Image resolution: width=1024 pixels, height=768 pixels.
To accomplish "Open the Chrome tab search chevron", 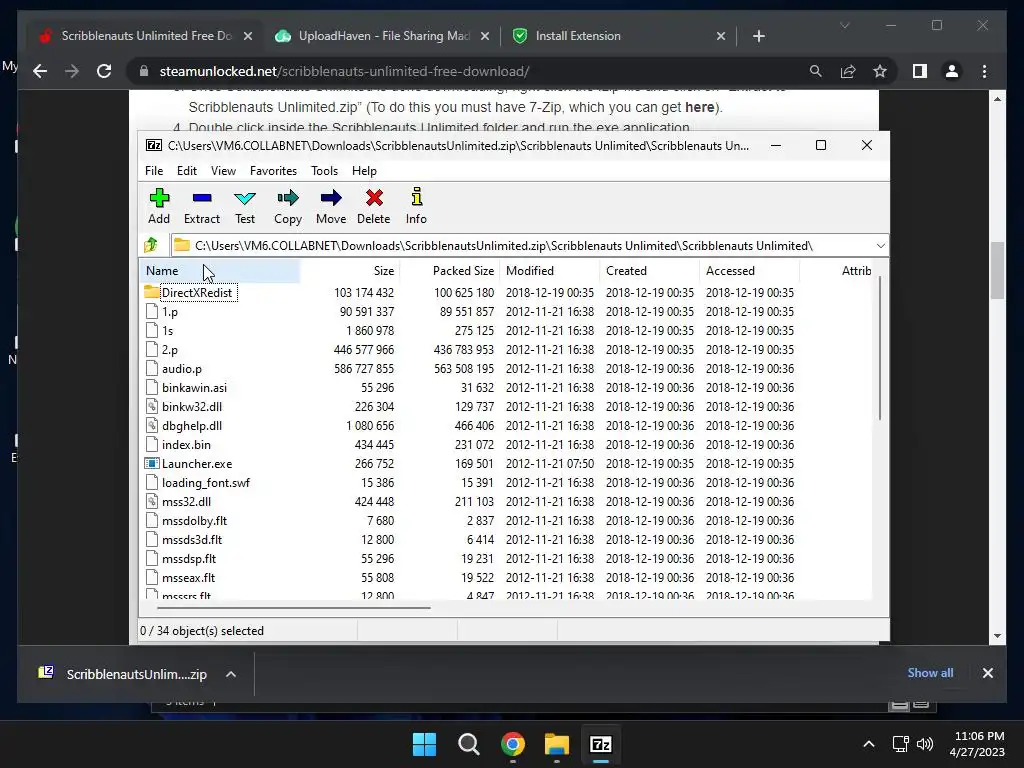I will (x=844, y=25).
